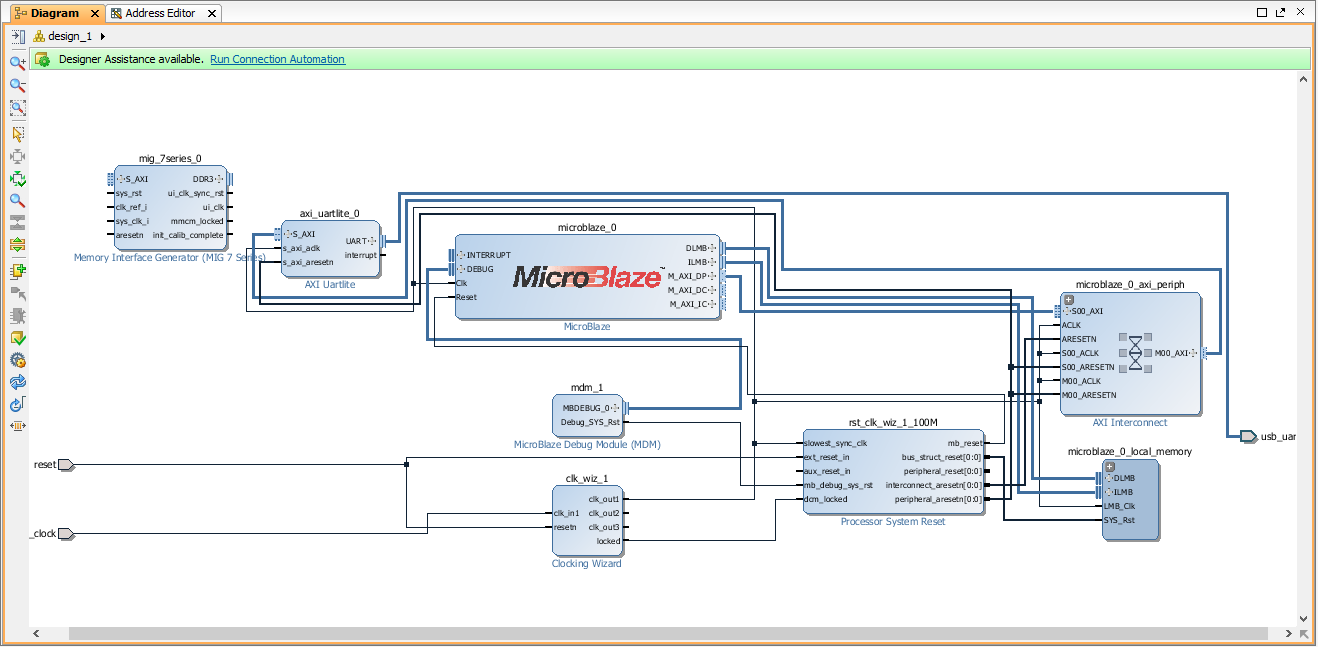The image size is (1318, 647).
Task: Select the Clocking Wizard block label
Action: (x=587, y=564)
